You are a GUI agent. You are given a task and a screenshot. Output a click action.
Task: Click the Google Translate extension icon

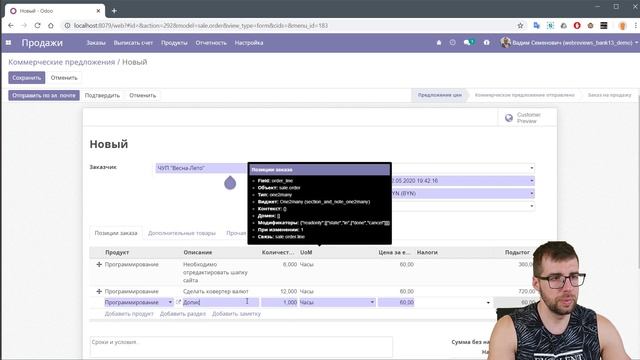[x=536, y=25]
